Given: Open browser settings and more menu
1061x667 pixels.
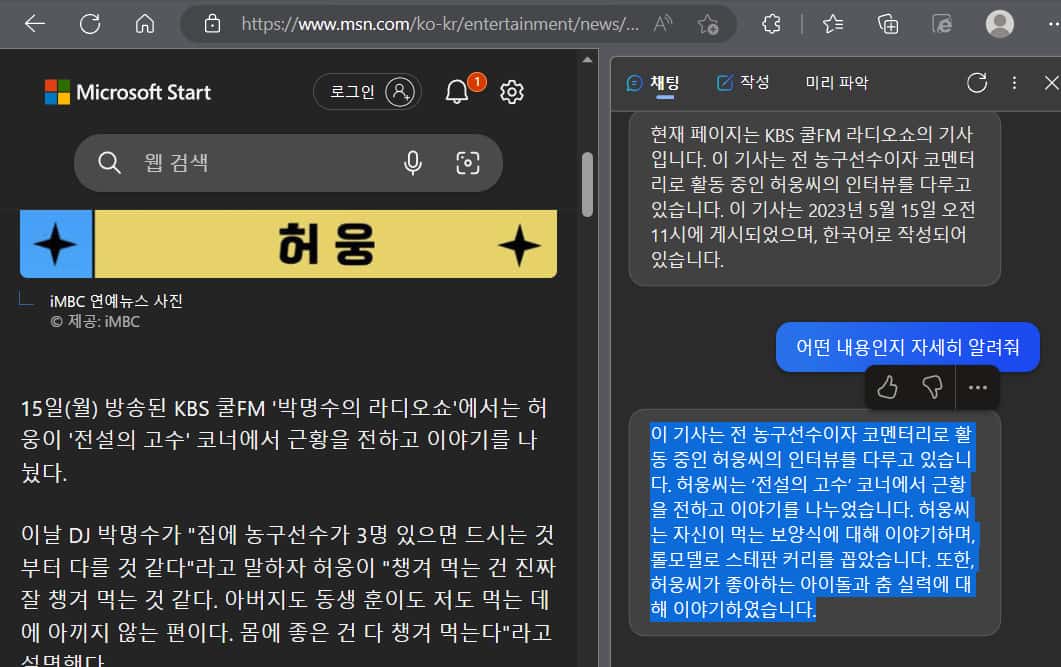Looking at the screenshot, I should click(1053, 24).
